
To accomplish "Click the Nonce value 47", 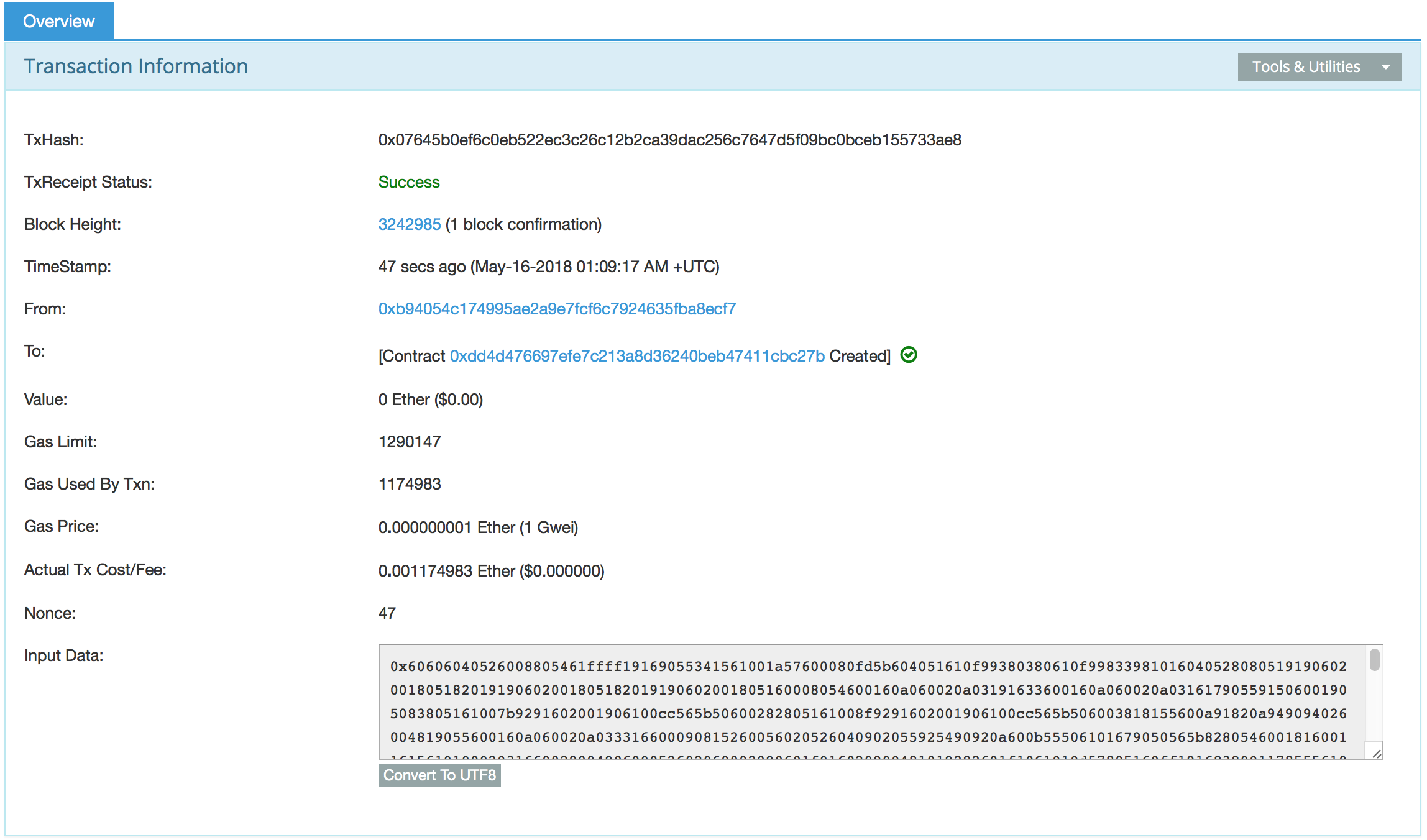I will (387, 613).
